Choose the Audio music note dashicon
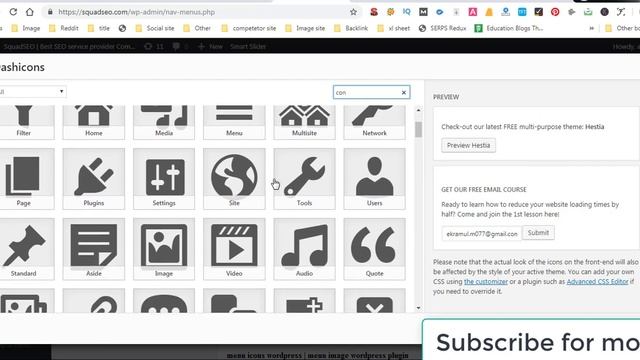The image size is (640, 360). (304, 249)
